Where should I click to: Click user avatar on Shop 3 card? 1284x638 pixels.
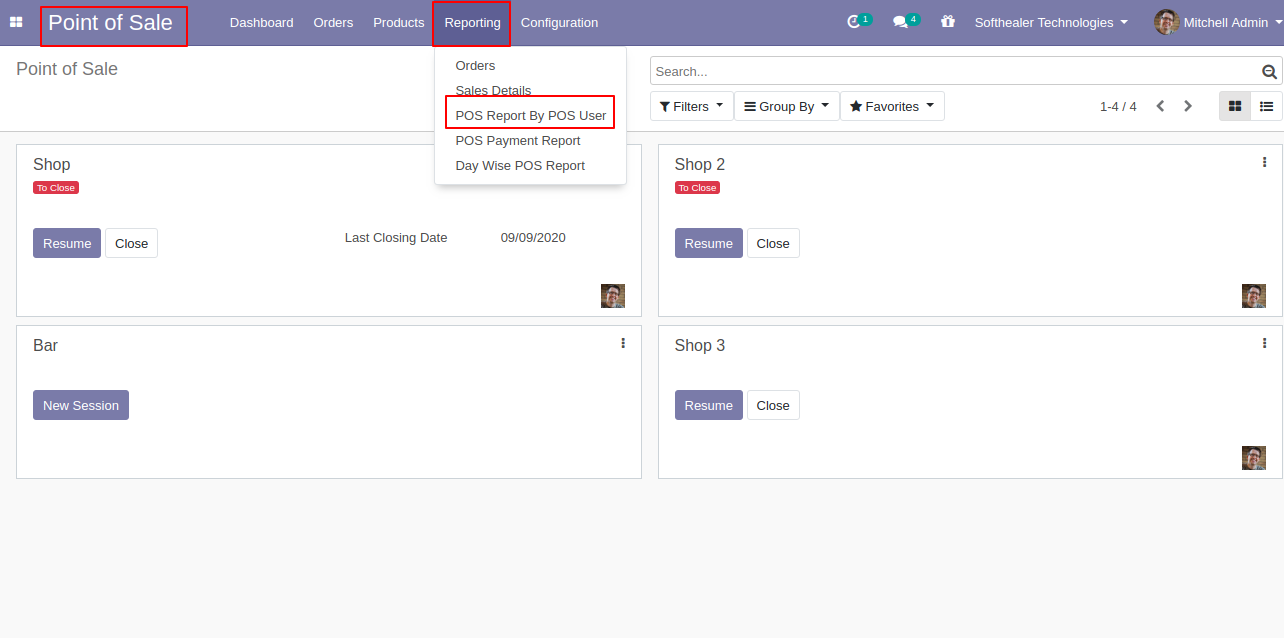(x=1254, y=458)
